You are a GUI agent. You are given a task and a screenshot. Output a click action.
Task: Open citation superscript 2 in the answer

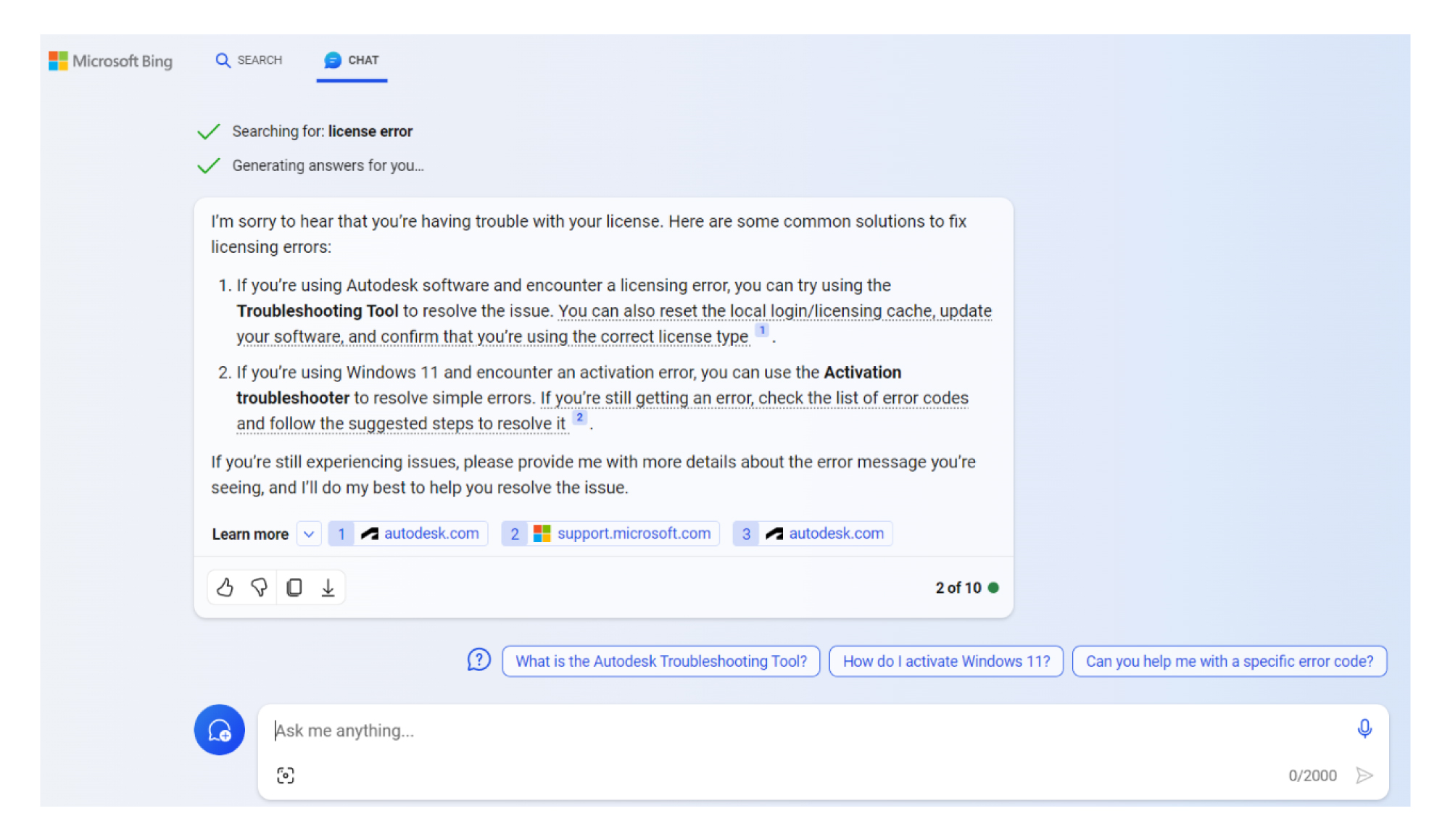click(x=579, y=417)
